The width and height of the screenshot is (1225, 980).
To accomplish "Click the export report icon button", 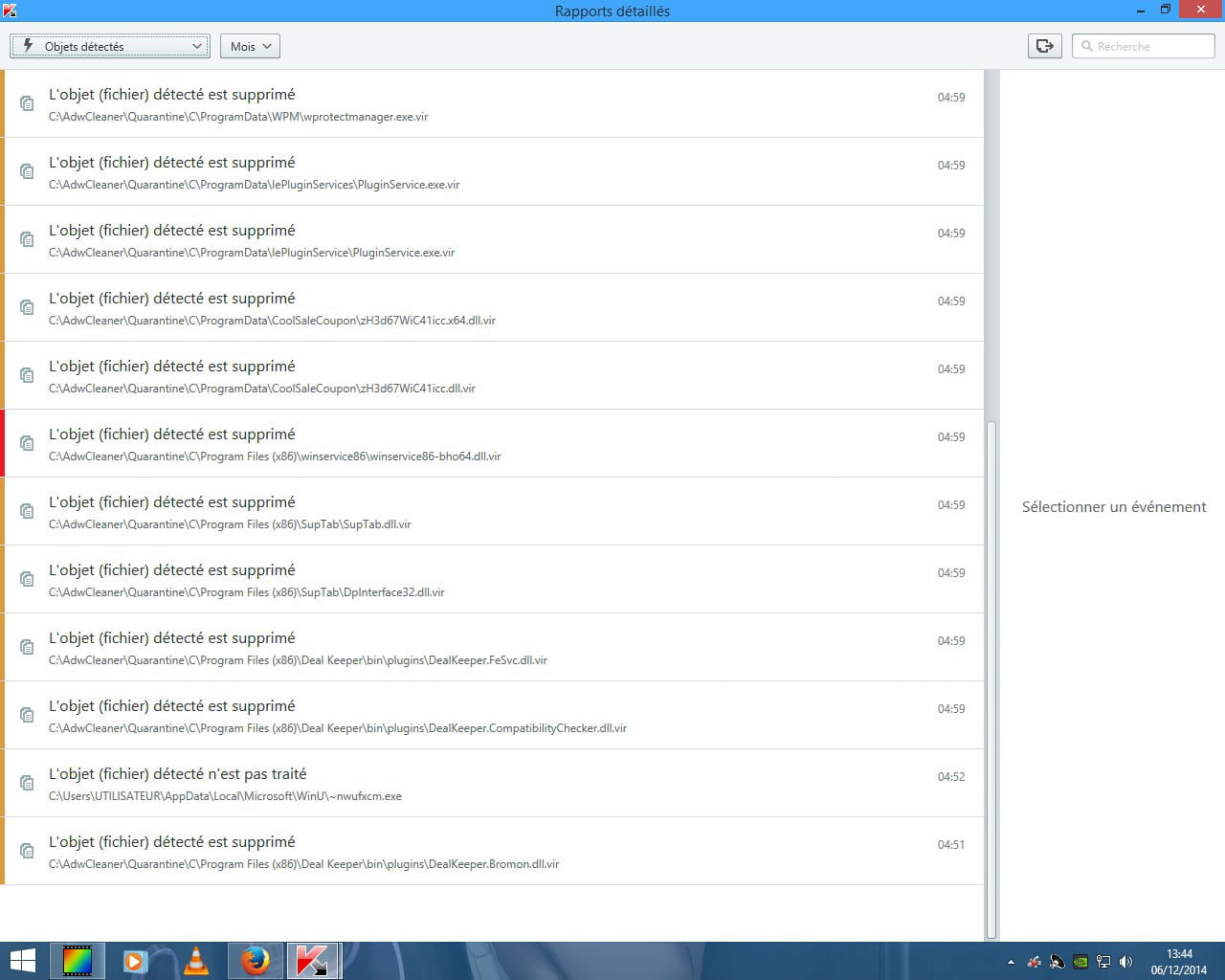I will click(1044, 46).
